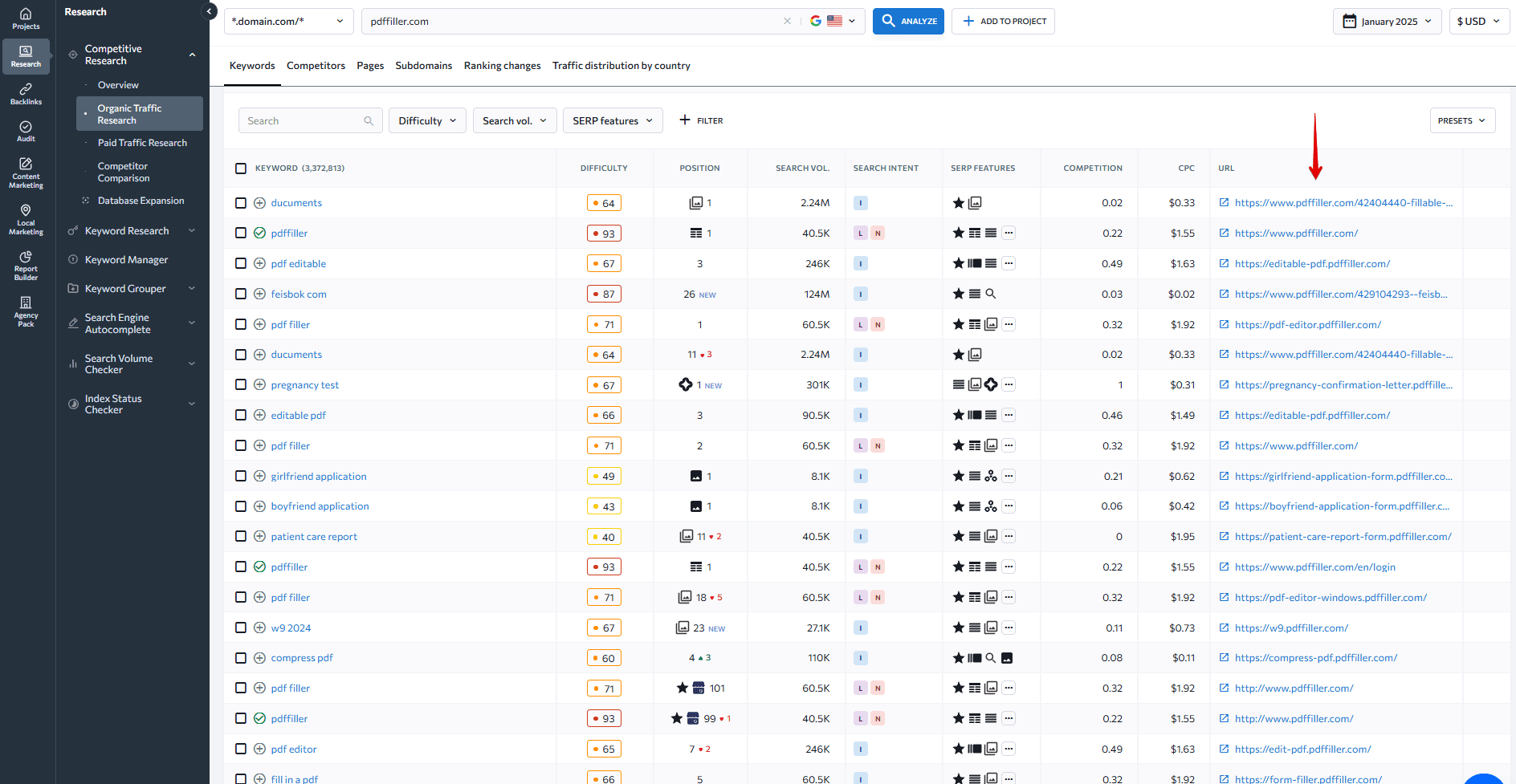Click the tracked checkmark icon for first 'pdffiller' row
The height and width of the screenshot is (784, 1516).
pos(259,233)
